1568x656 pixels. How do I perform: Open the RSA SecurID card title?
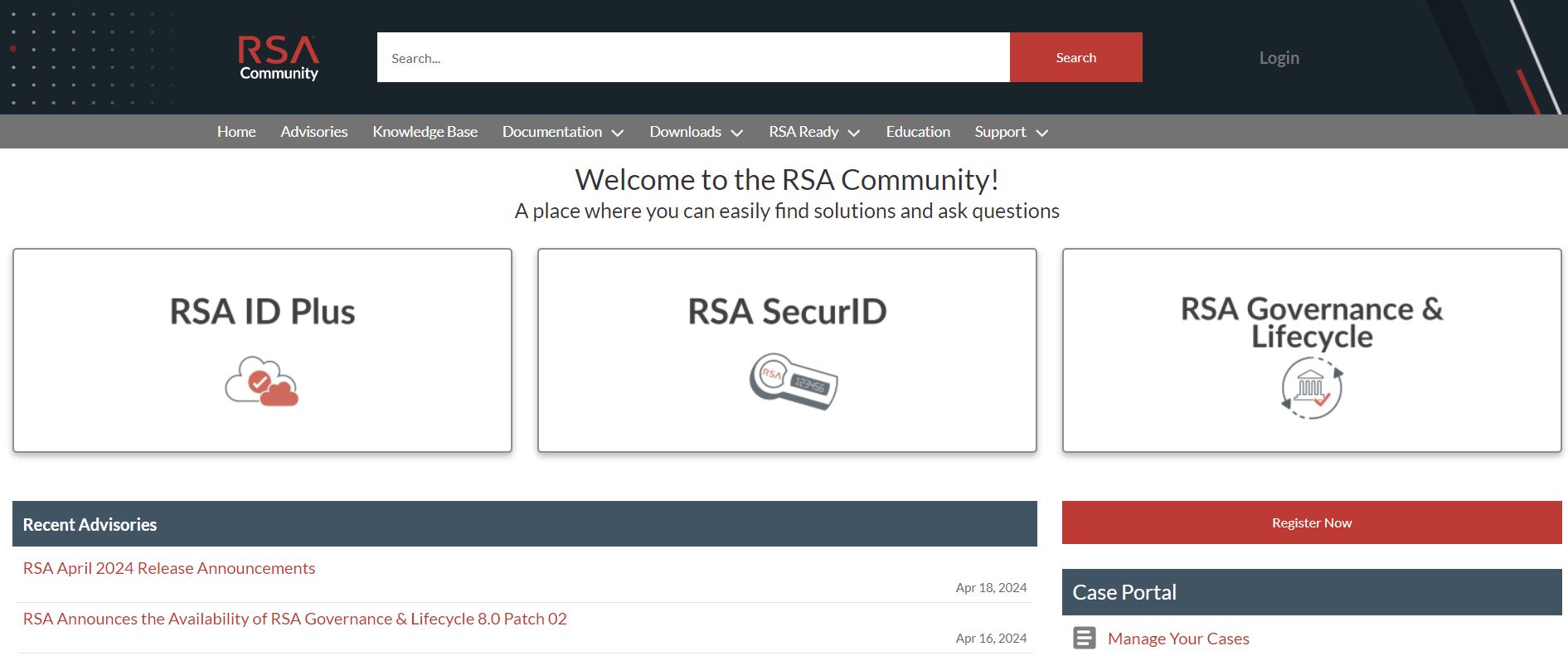tap(787, 312)
